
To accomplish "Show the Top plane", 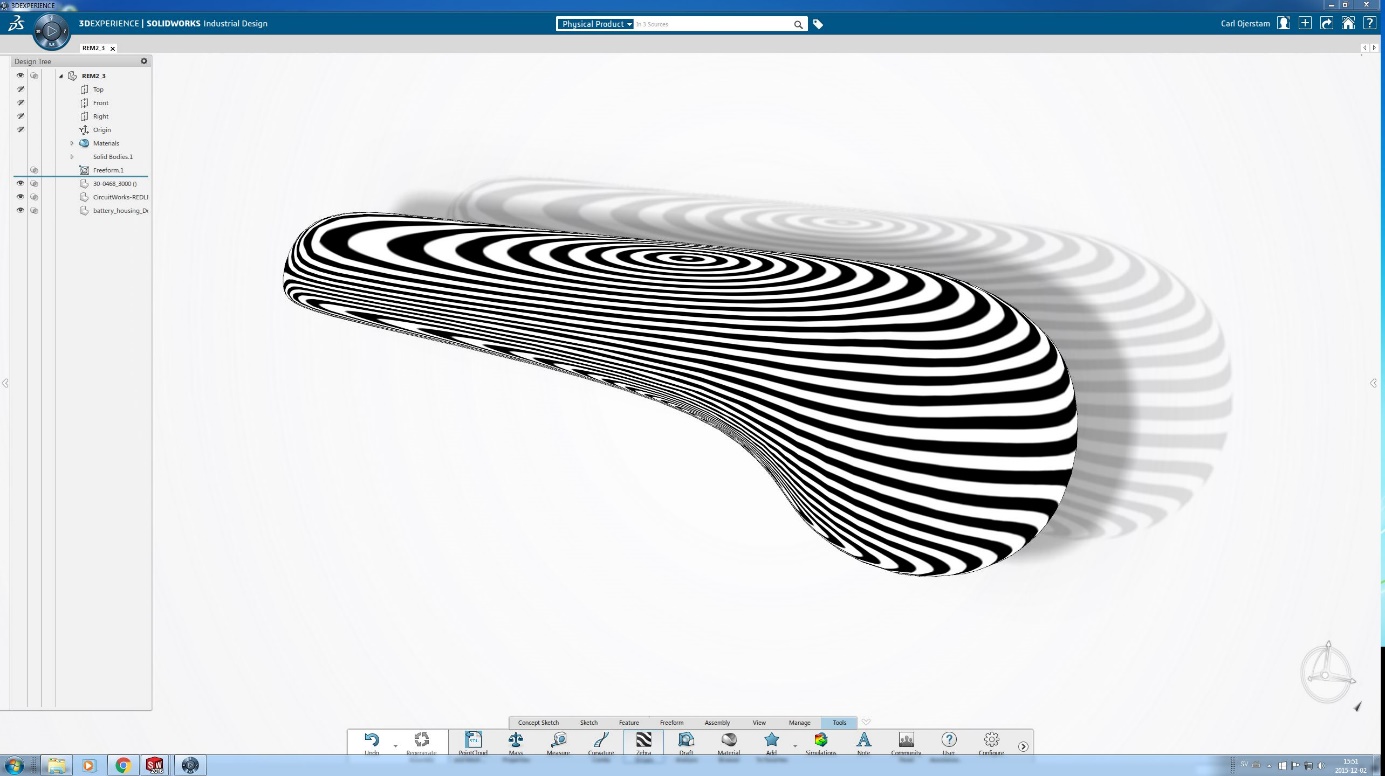I will 20,89.
